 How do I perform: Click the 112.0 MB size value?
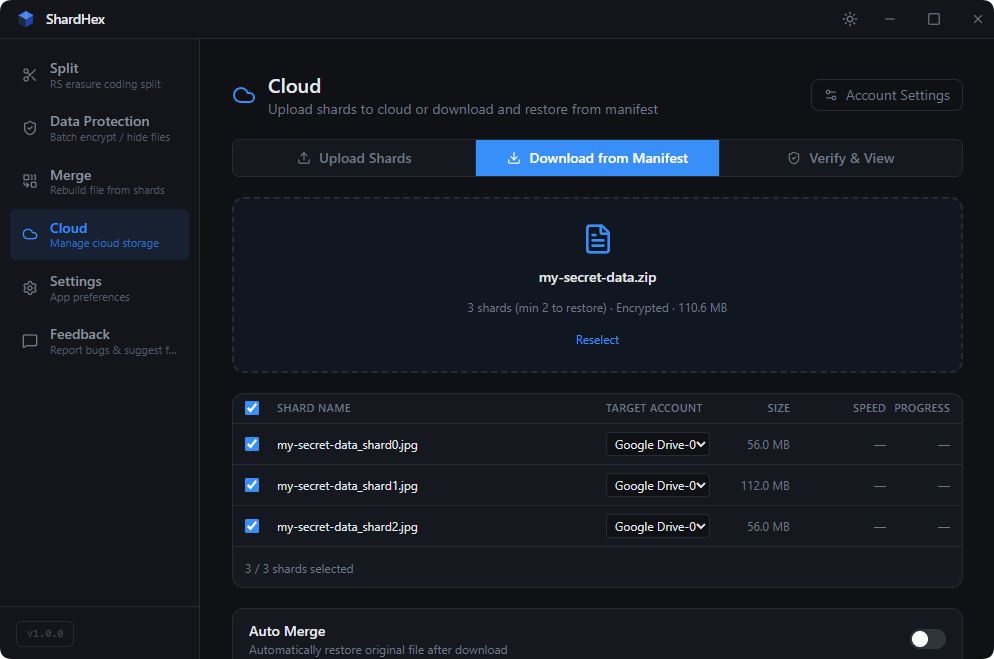tap(765, 485)
